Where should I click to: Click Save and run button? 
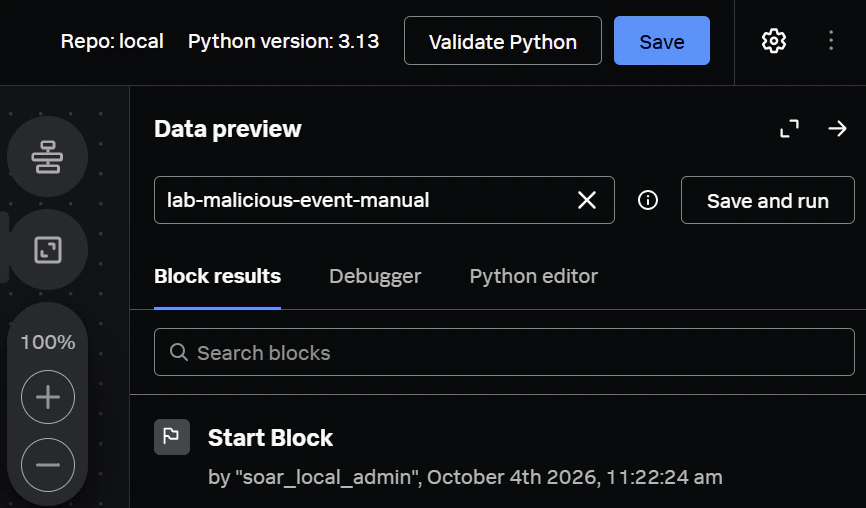click(x=768, y=200)
